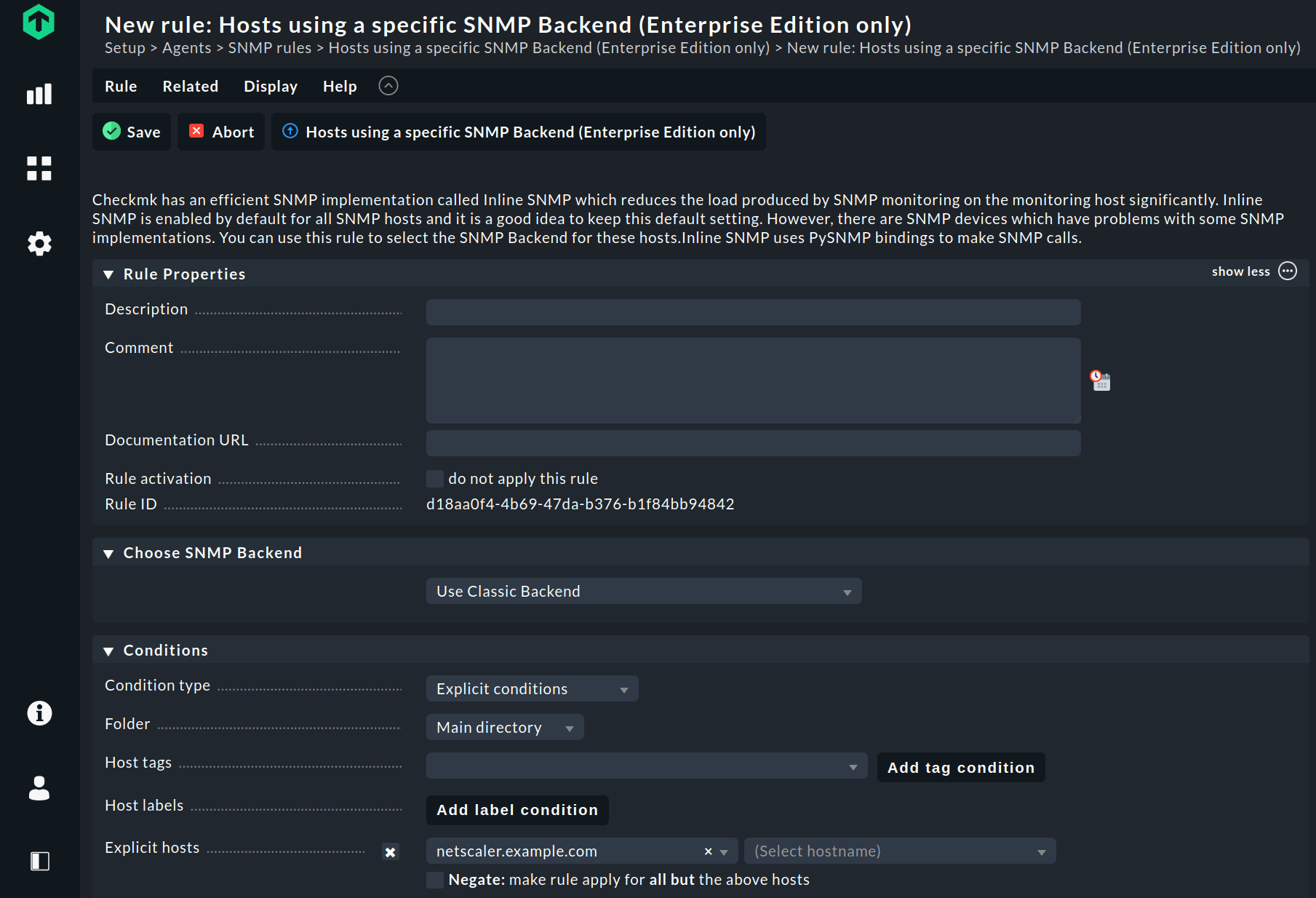Open the Agents breadcrumb
The height and width of the screenshot is (898, 1316).
(187, 47)
